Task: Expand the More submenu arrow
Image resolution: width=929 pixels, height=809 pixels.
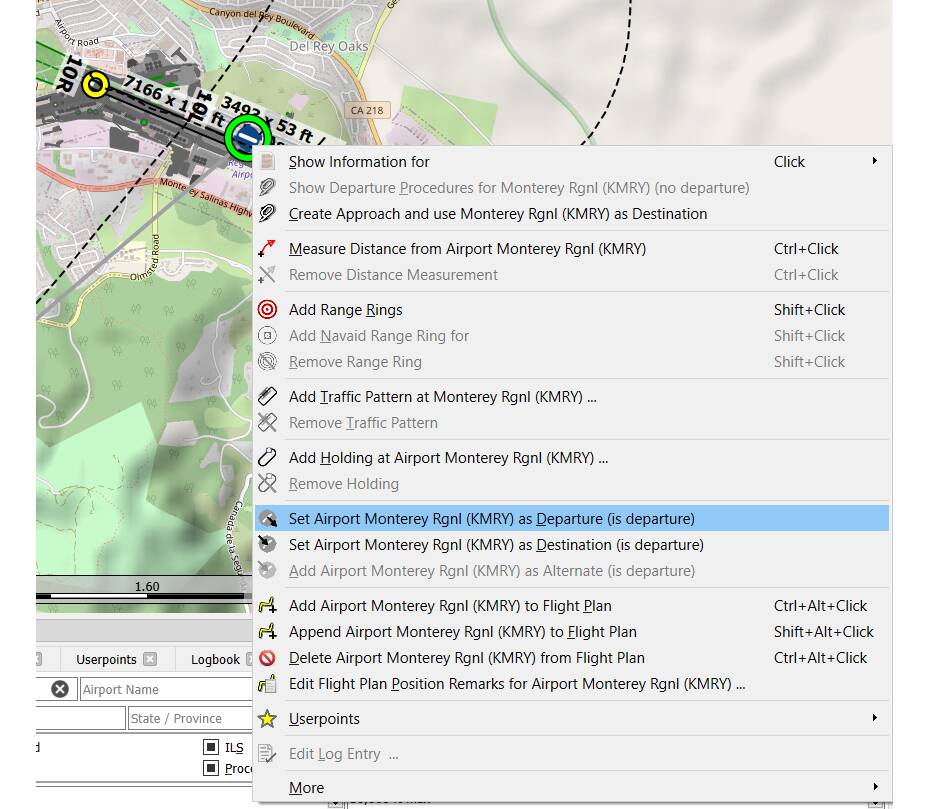Action: click(874, 787)
